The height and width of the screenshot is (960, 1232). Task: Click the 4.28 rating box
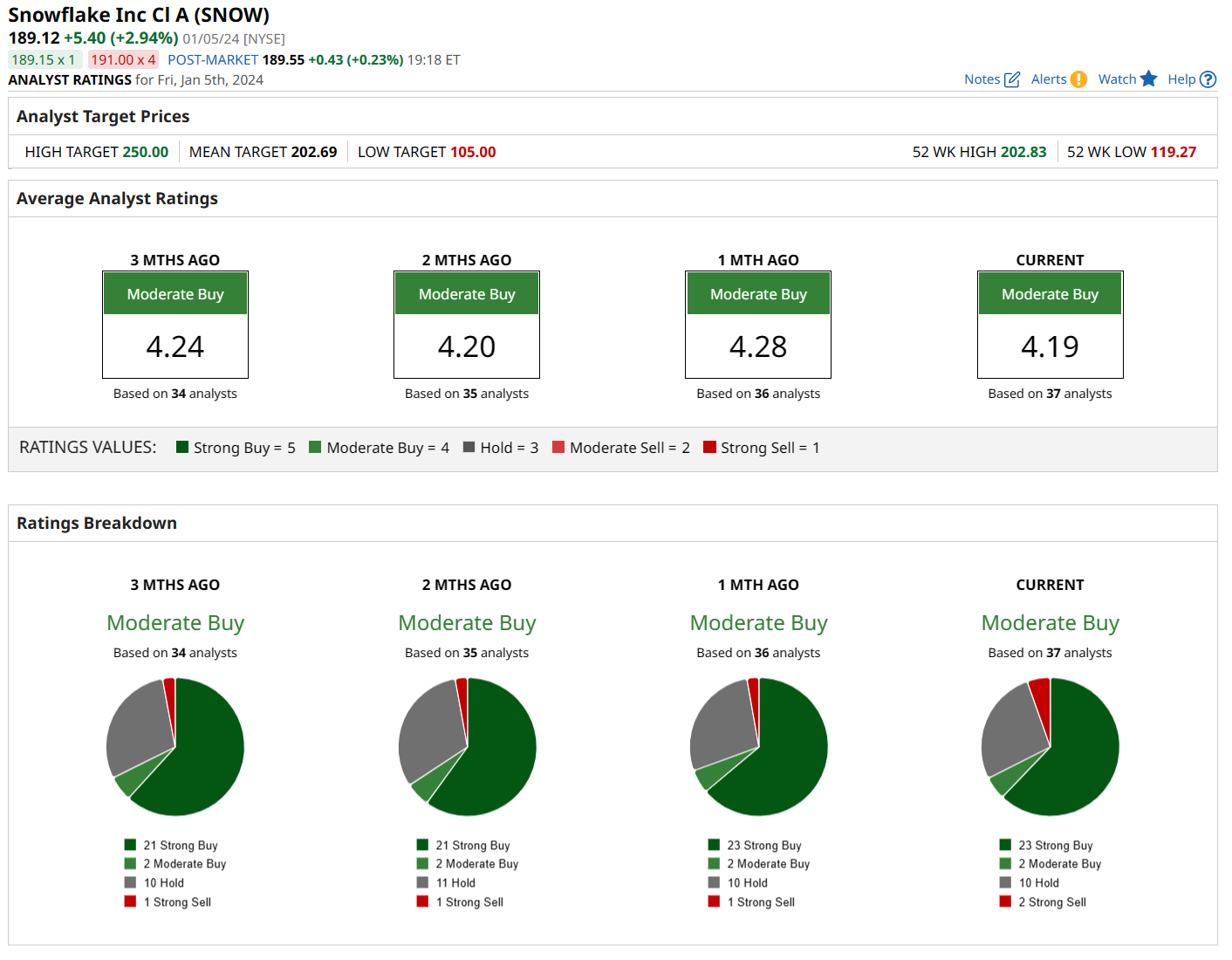click(x=758, y=325)
